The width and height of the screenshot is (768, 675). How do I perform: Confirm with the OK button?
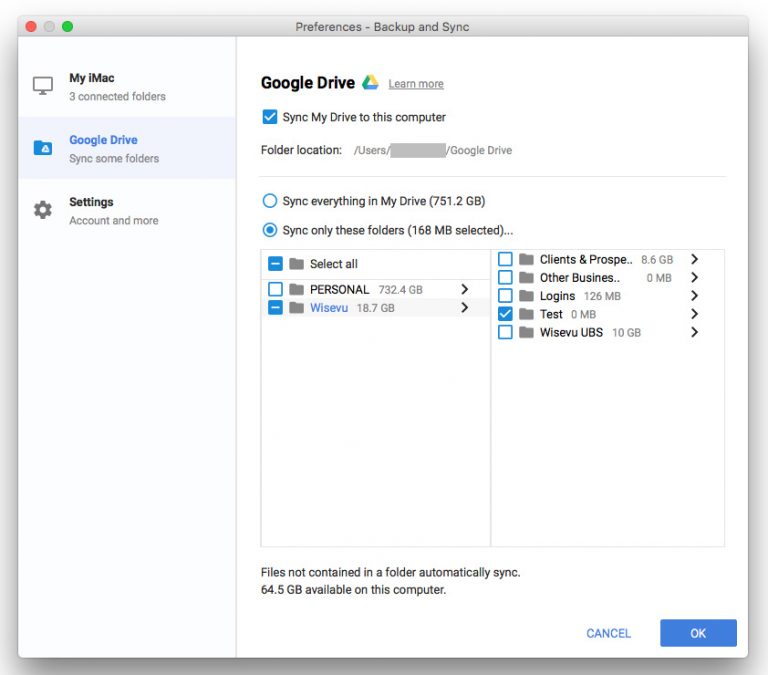click(698, 633)
